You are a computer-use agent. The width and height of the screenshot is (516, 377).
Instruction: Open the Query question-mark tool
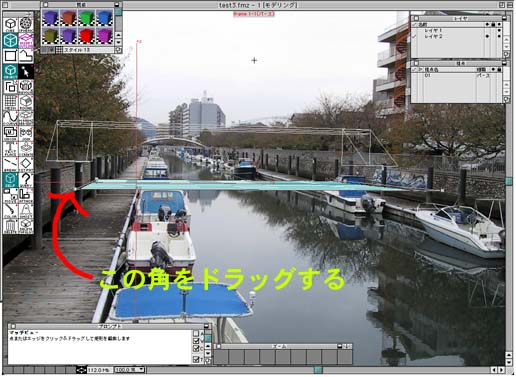26,180
